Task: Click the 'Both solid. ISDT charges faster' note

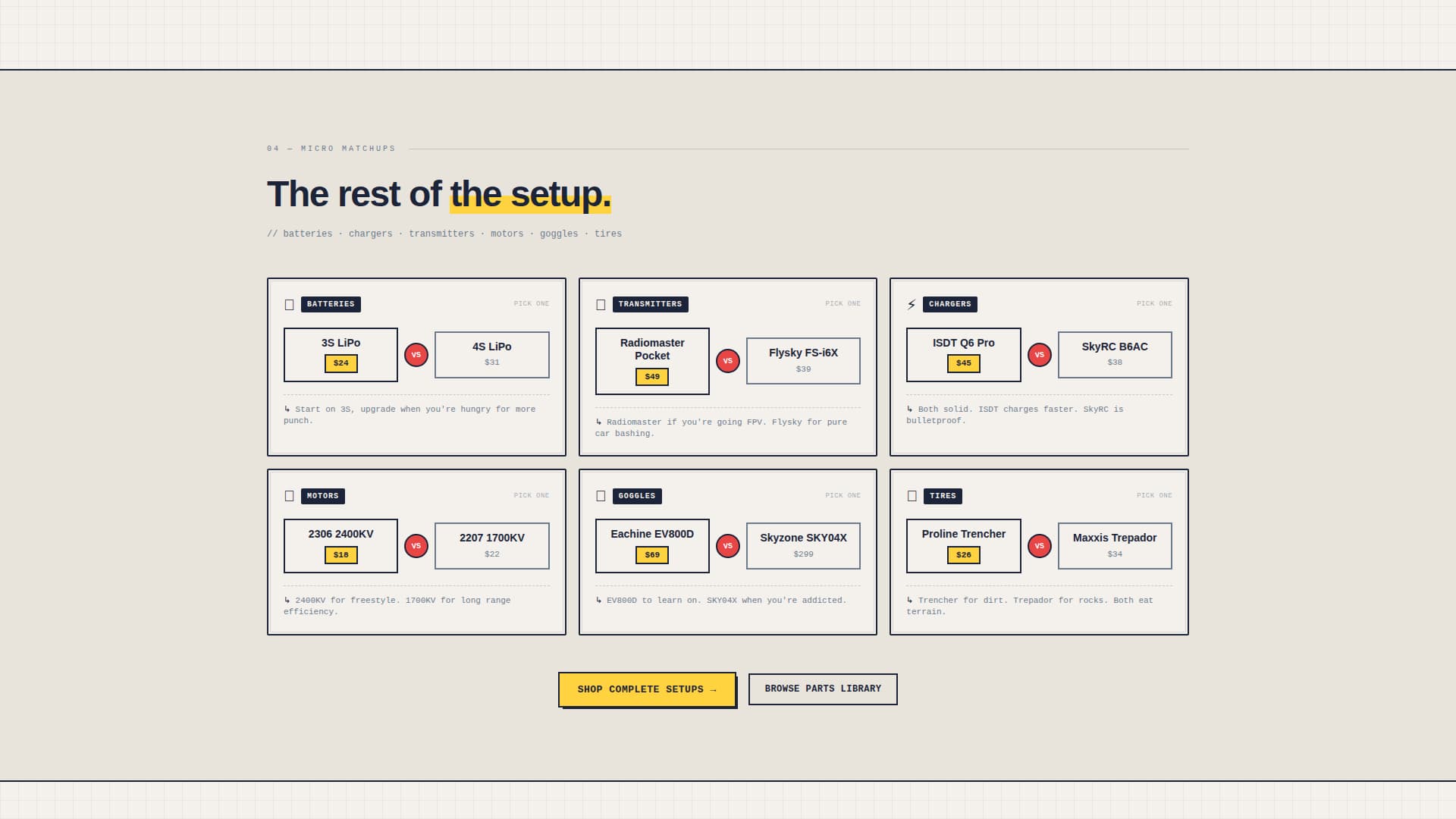Action: coord(1015,415)
